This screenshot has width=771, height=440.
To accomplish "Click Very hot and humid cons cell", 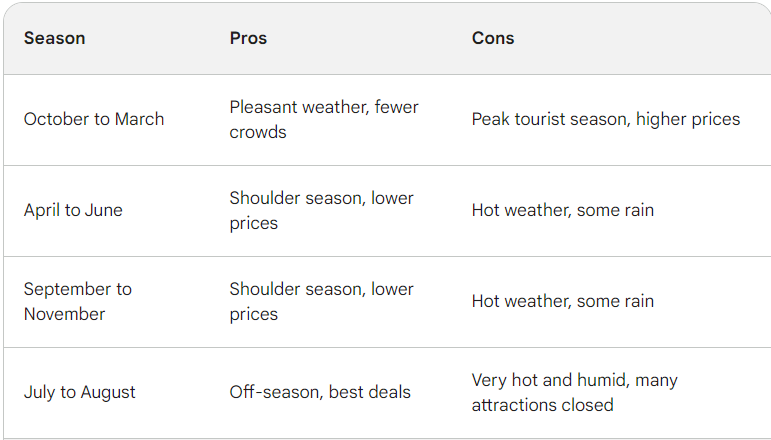I will [x=575, y=392].
